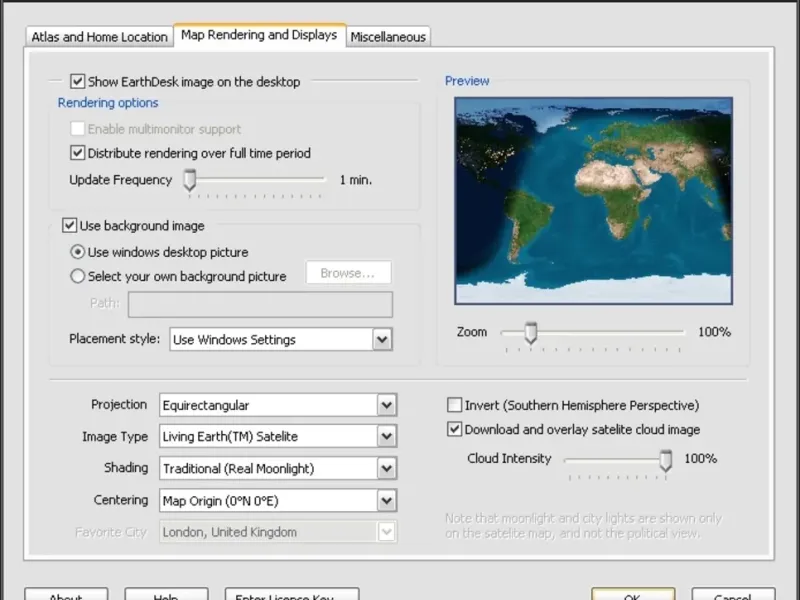
Task: Expand the Shading dropdown menu
Action: pos(387,468)
